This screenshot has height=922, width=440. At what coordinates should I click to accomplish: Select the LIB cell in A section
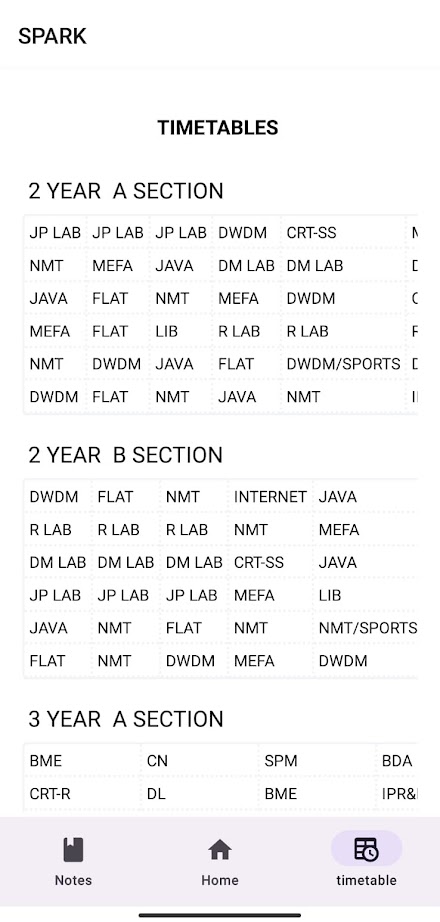point(166,331)
